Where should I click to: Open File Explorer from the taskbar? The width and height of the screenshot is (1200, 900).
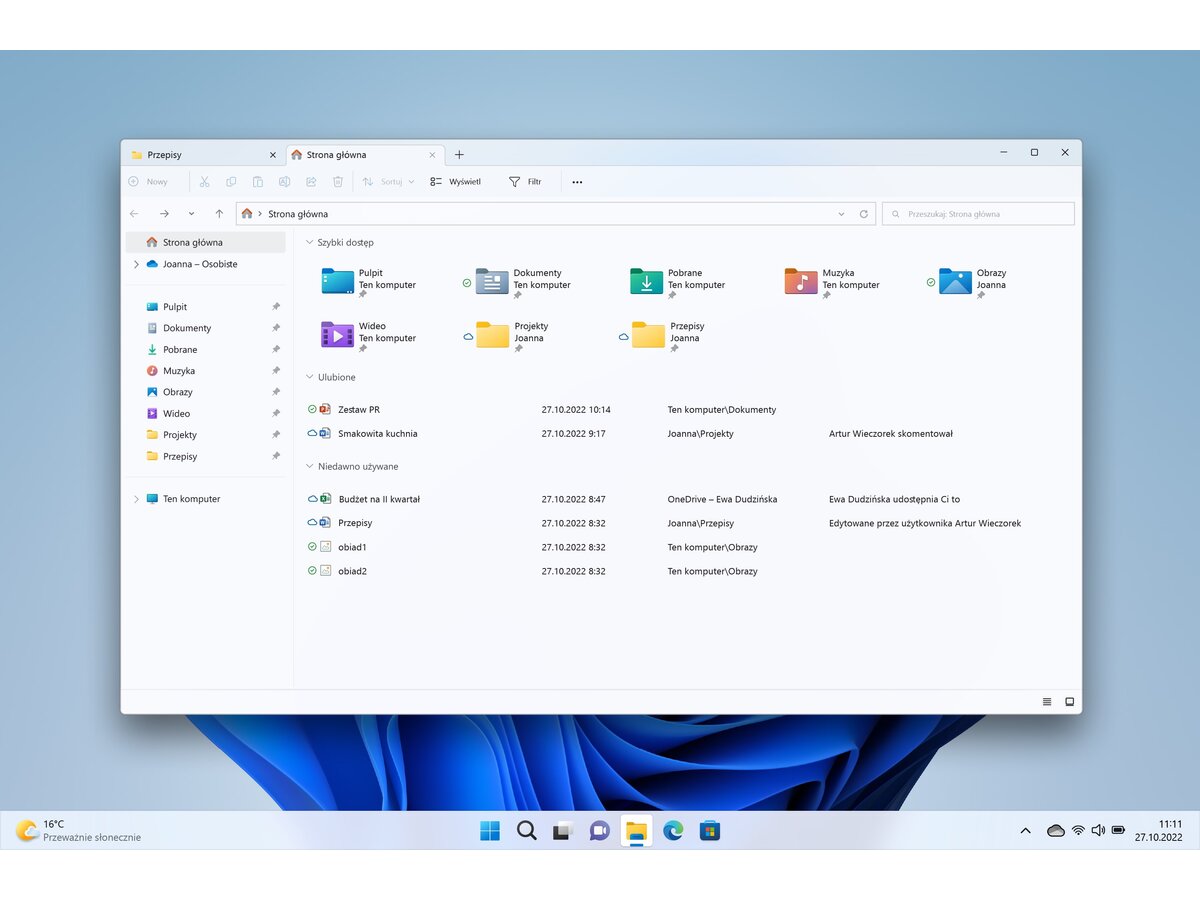(636, 830)
